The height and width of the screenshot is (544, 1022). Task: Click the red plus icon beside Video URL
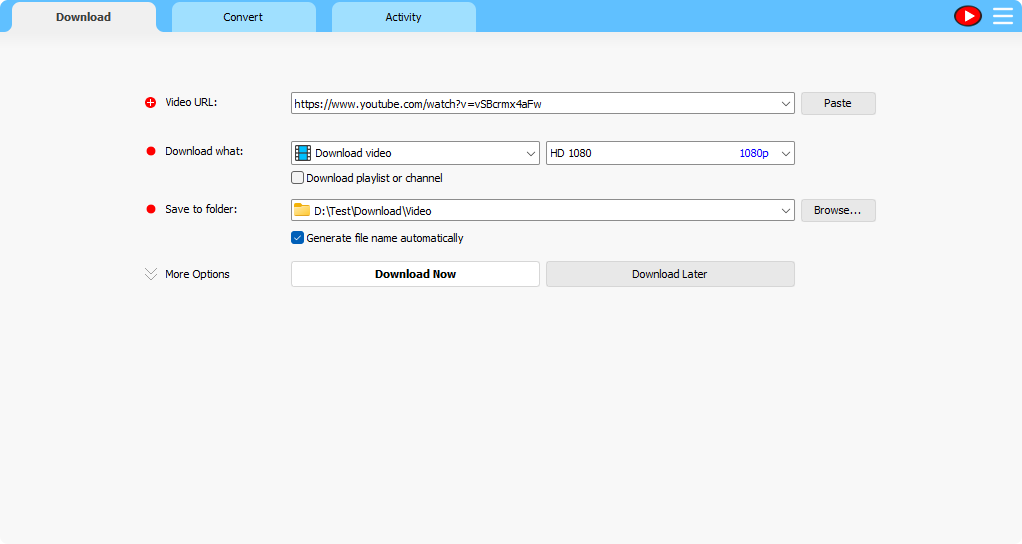[x=151, y=102]
